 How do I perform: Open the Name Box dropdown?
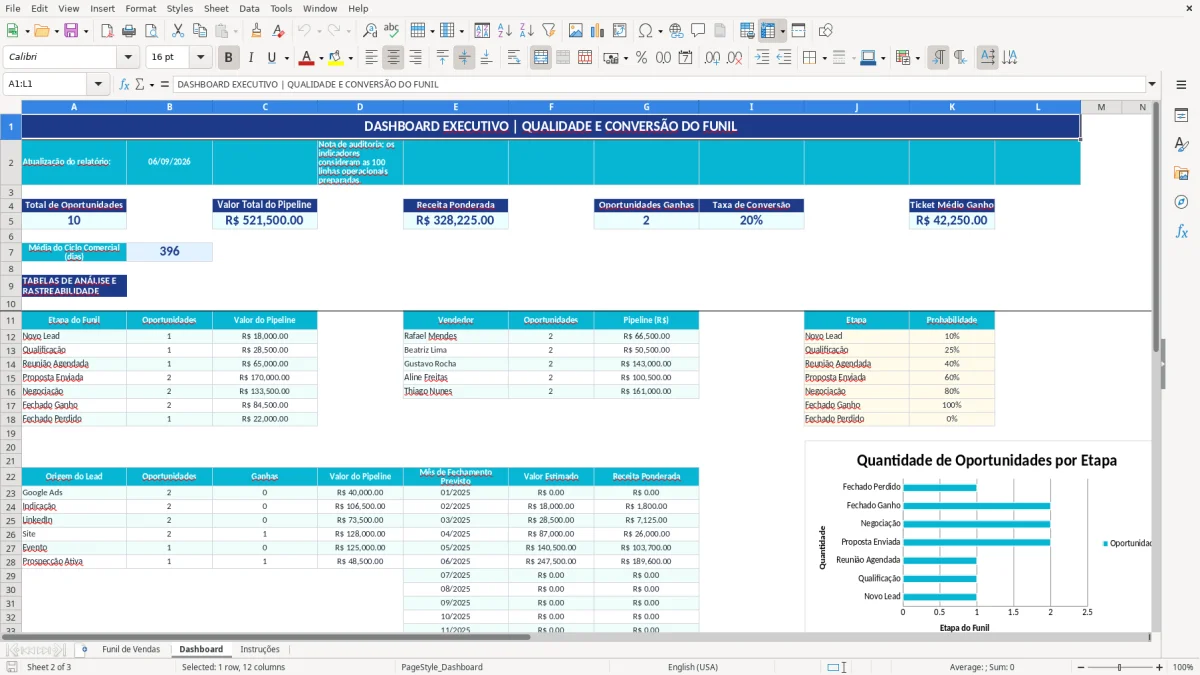98,84
